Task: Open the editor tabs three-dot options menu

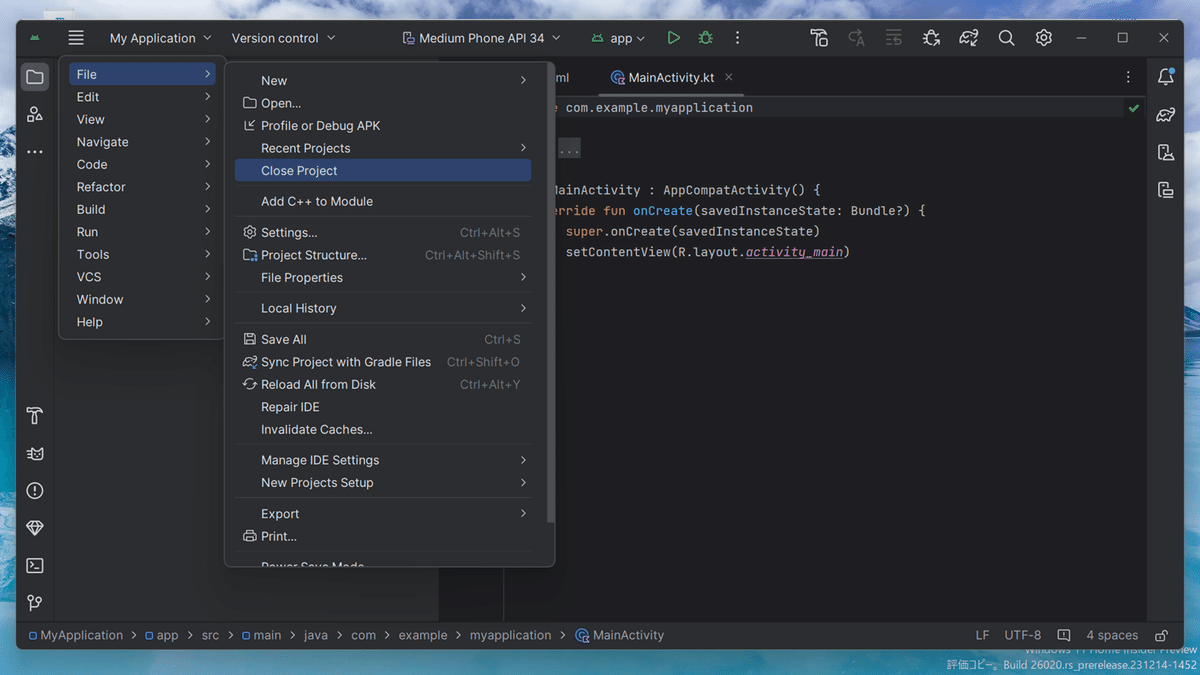Action: pos(1128,77)
